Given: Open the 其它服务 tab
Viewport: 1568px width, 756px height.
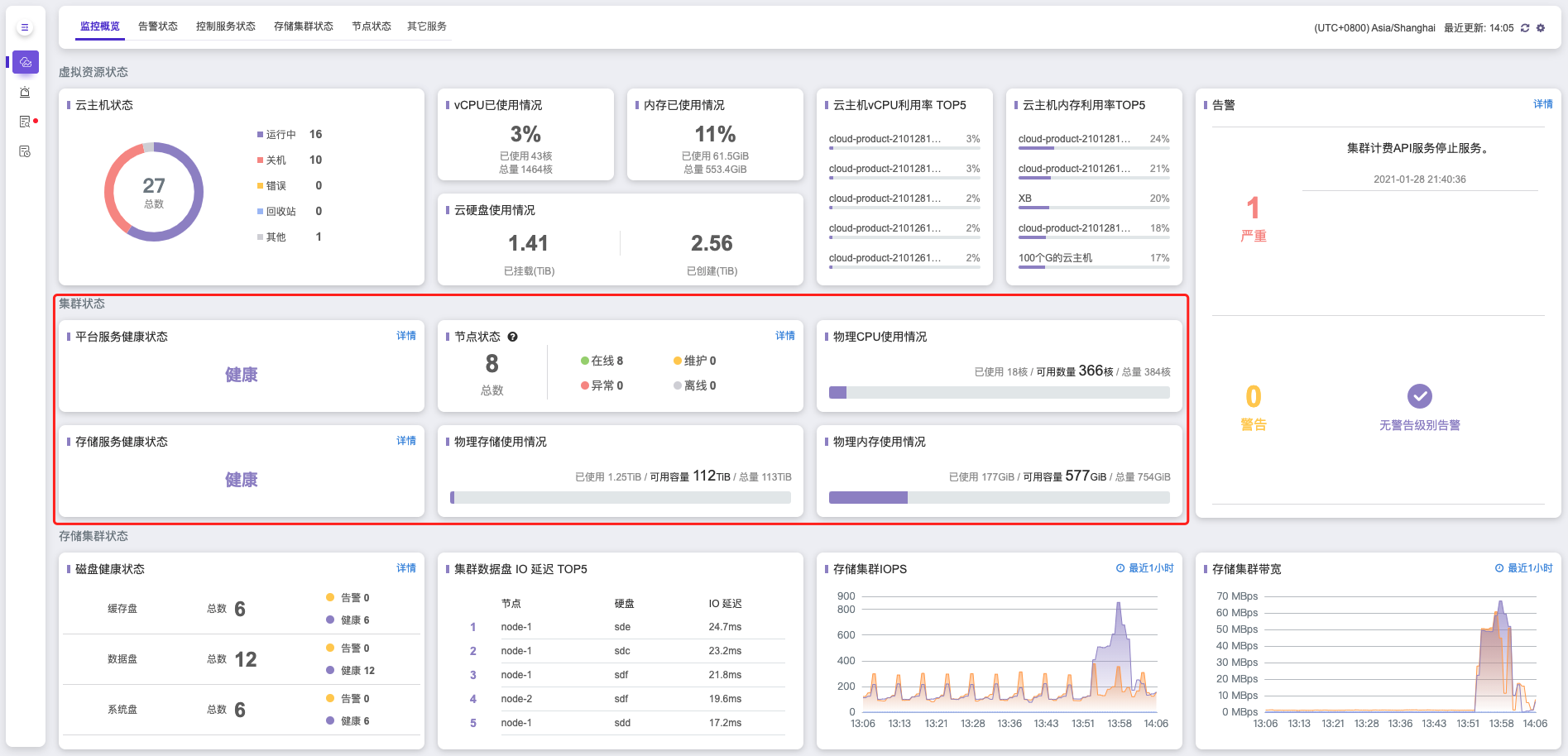Looking at the screenshot, I should click(x=426, y=26).
